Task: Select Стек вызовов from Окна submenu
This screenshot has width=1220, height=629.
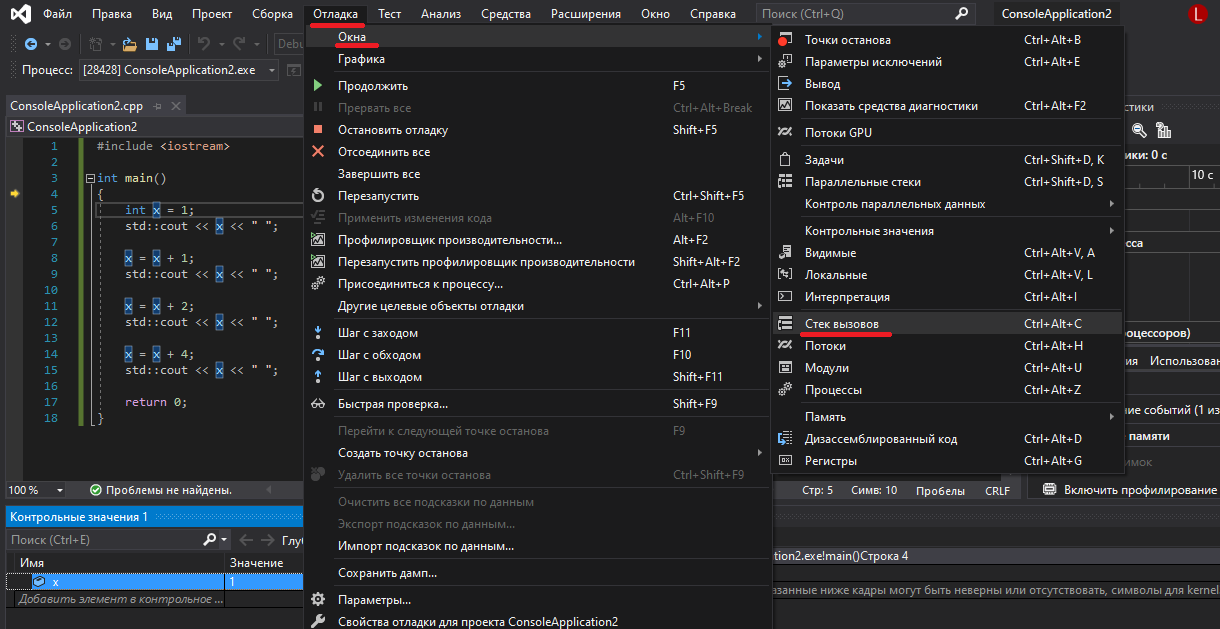Action: 841,324
